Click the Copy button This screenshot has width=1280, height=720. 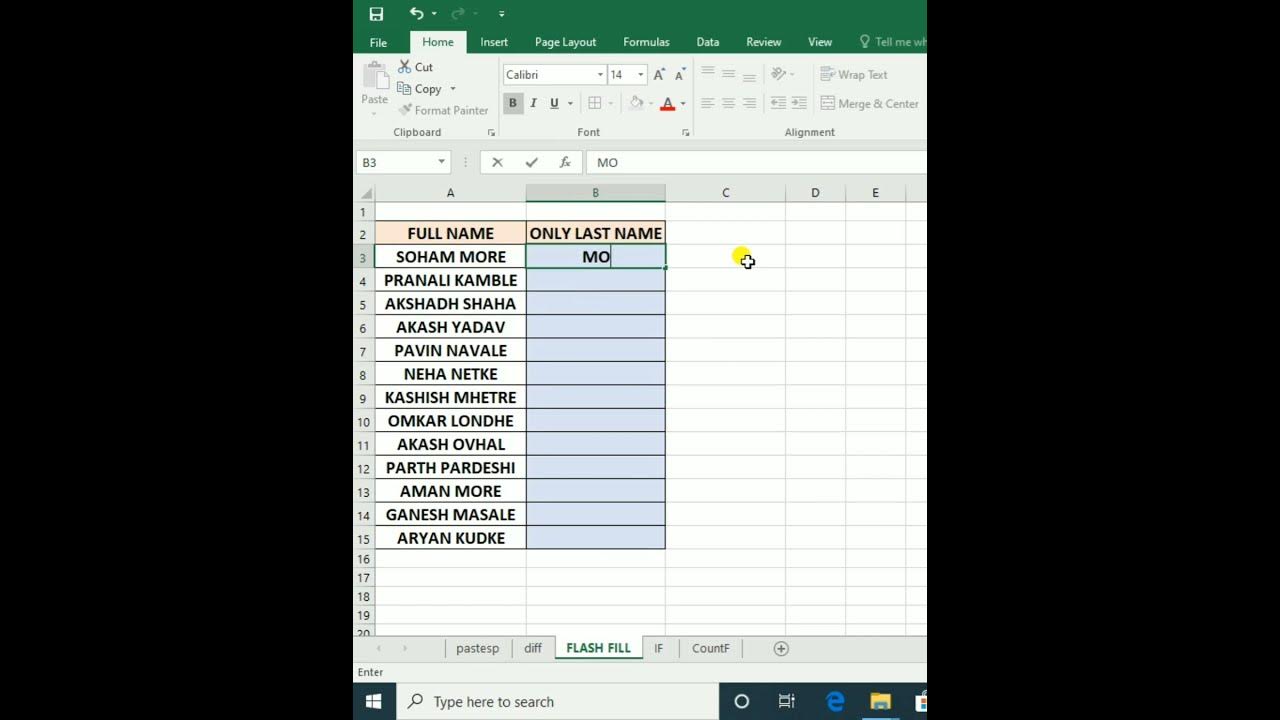point(420,89)
